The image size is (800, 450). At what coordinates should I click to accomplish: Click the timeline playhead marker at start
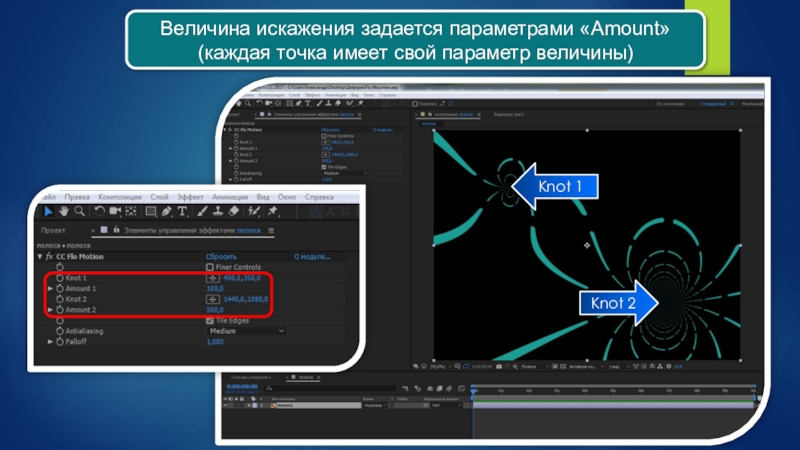pos(473,391)
